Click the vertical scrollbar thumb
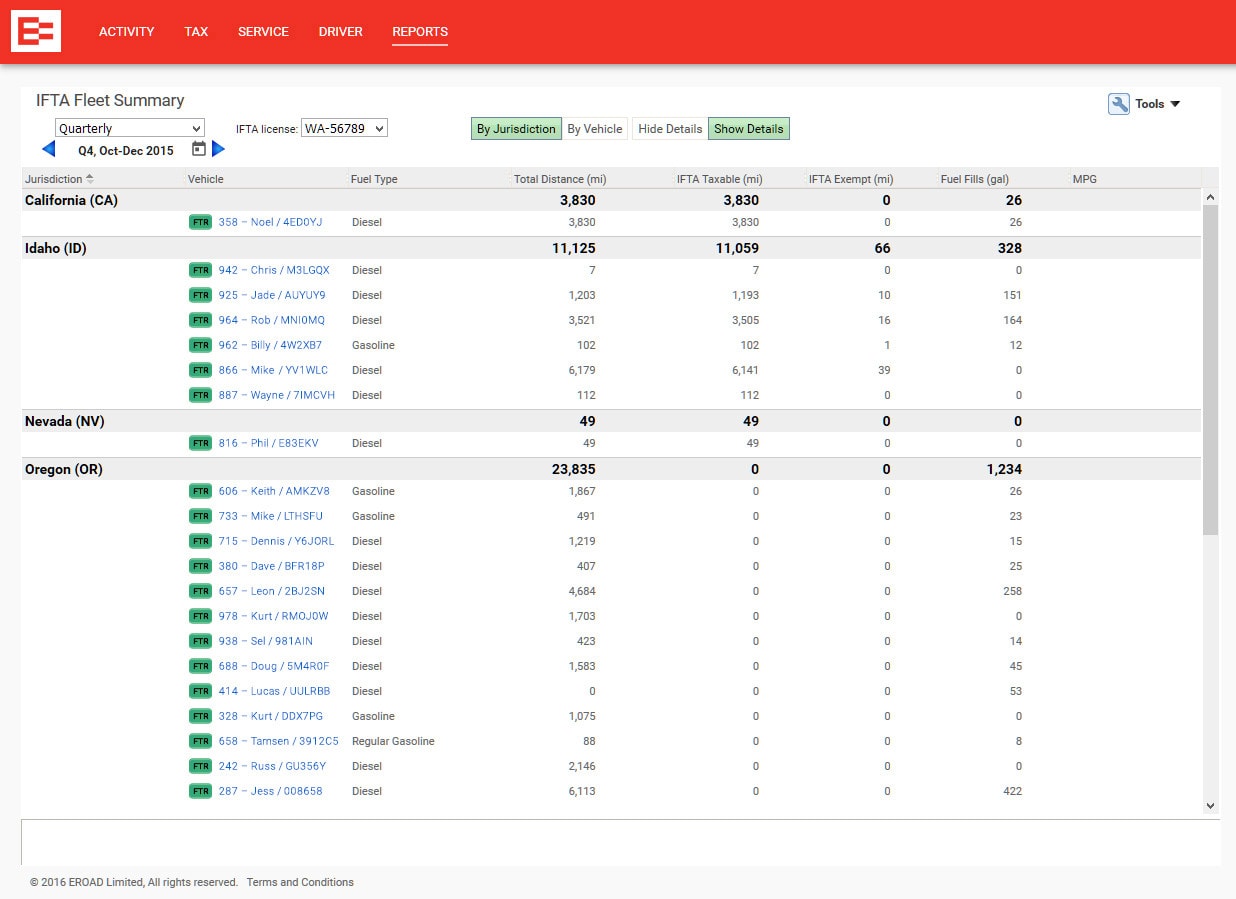Screen dimensions: 1236x899 coord(1210,370)
